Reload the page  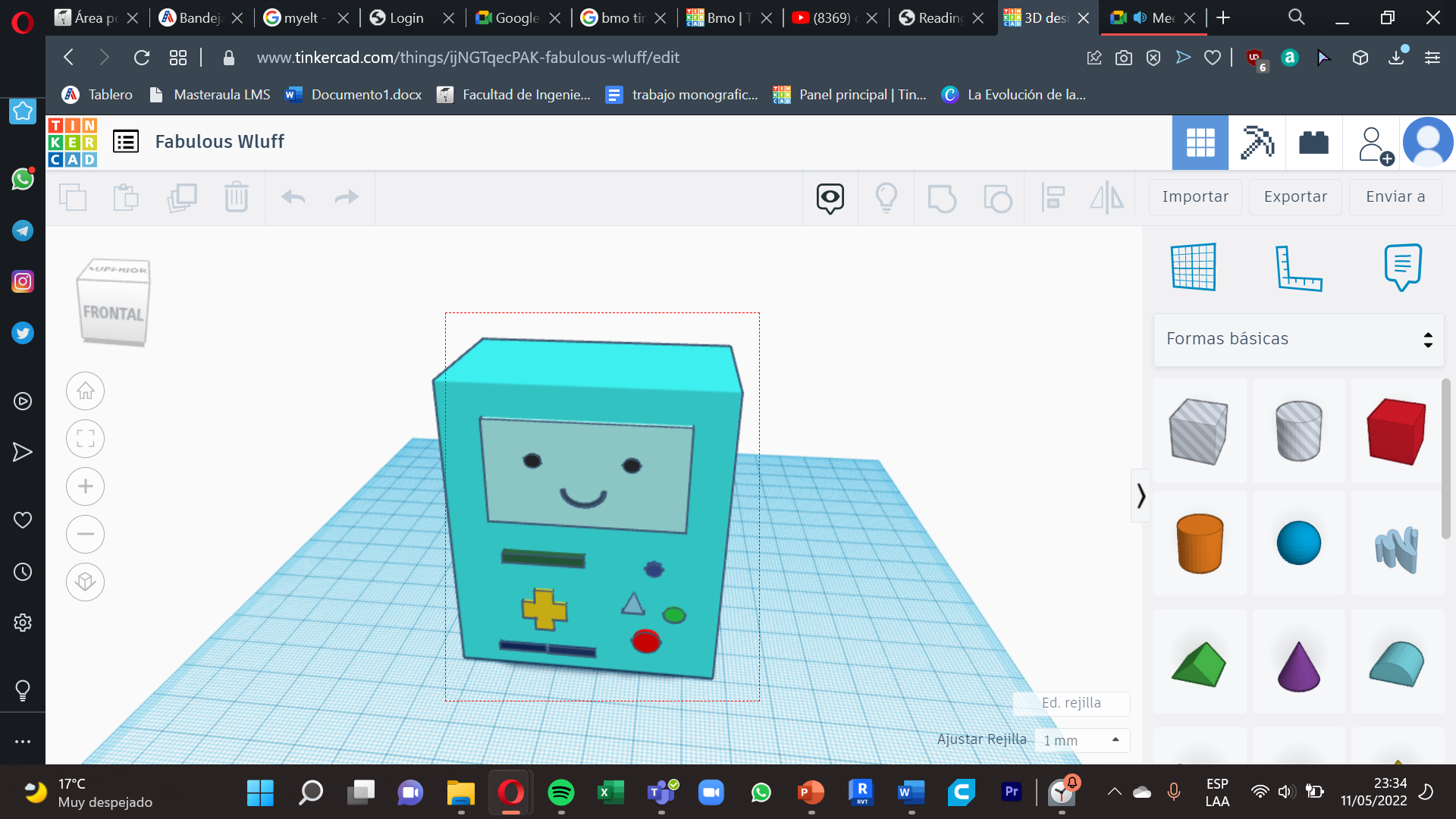pos(142,58)
